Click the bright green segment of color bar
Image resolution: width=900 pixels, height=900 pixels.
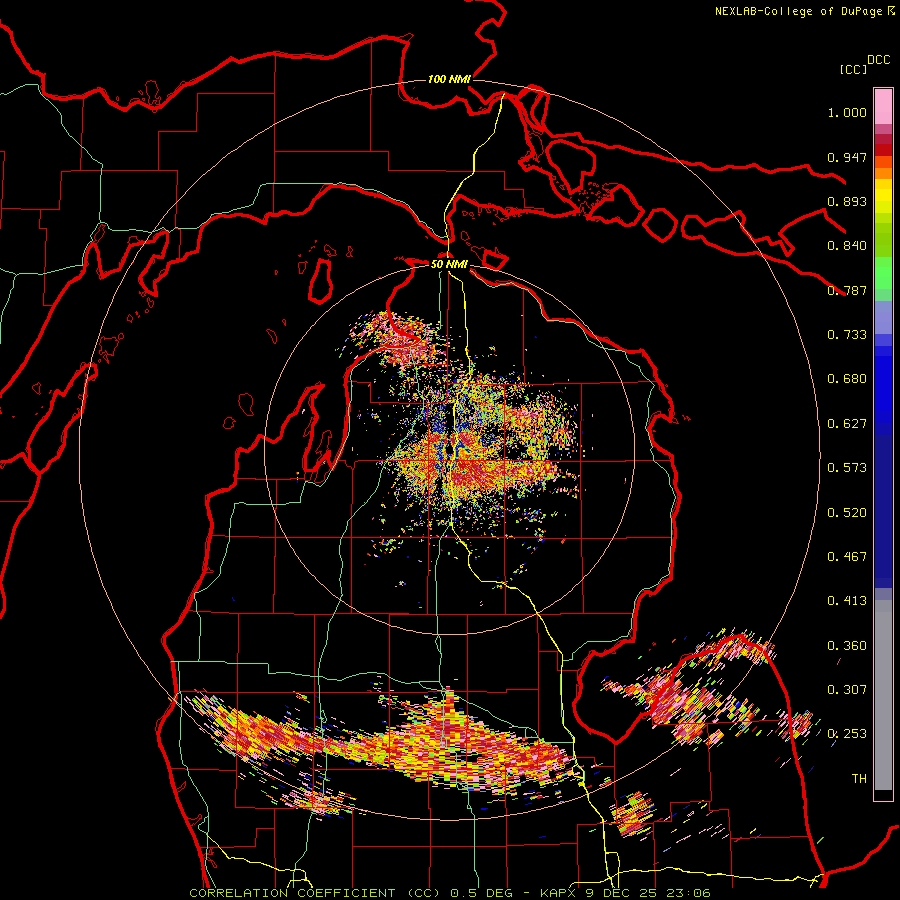(883, 272)
